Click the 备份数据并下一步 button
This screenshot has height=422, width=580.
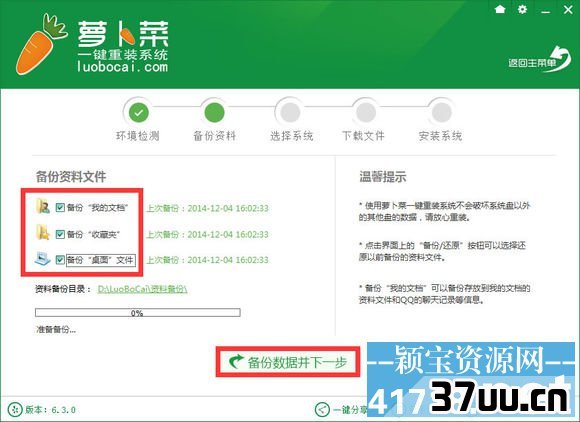click(288, 362)
